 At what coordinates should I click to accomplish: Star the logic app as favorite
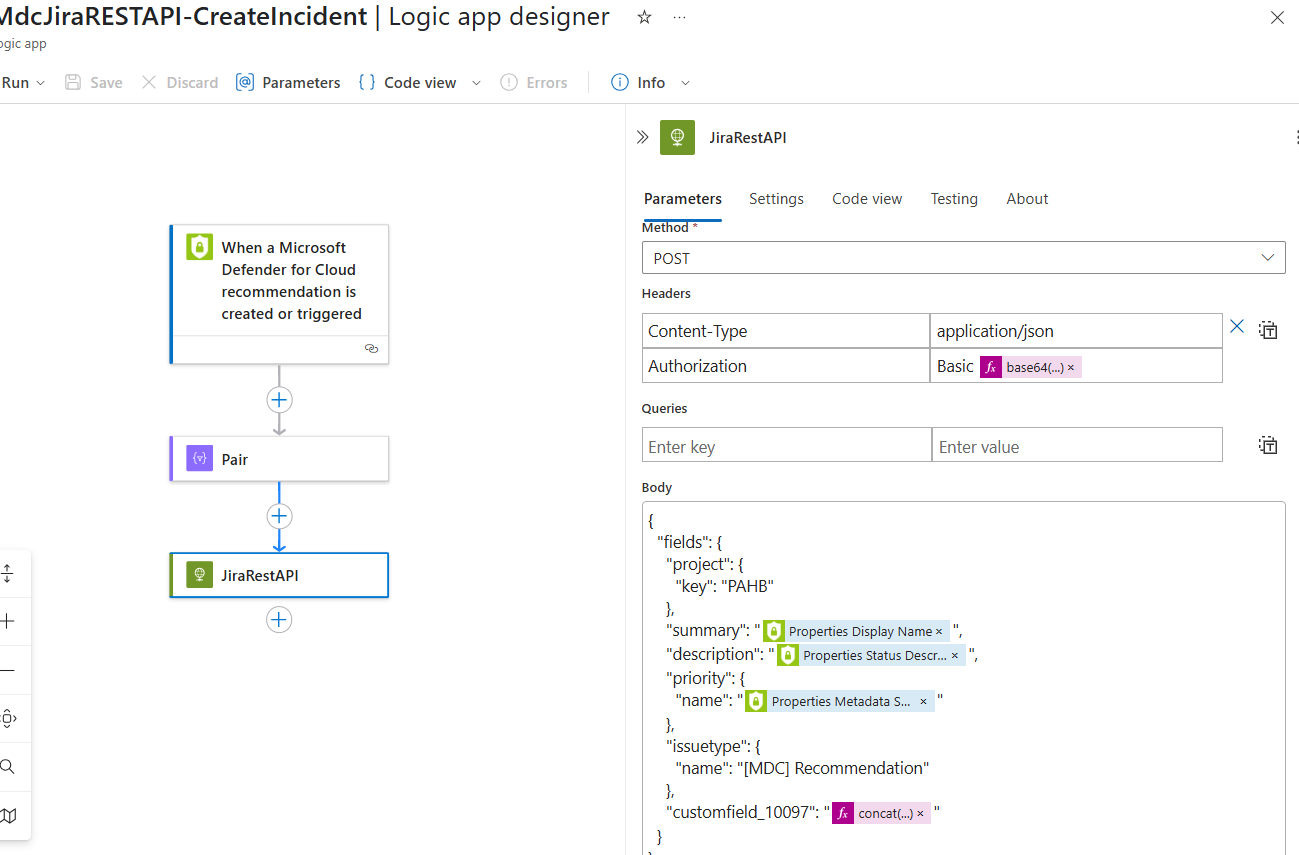645,17
